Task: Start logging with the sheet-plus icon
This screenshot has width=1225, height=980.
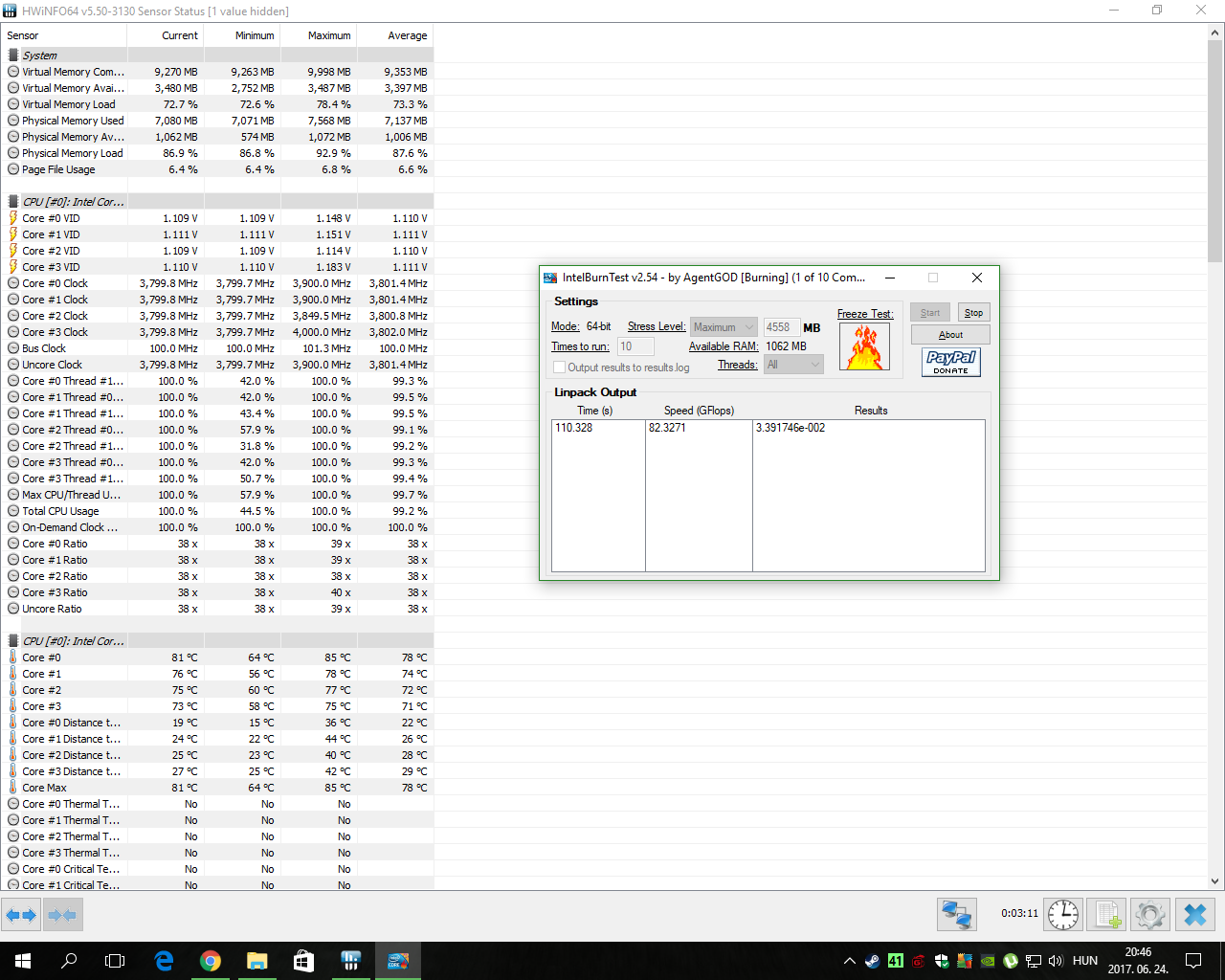Action: (1107, 915)
